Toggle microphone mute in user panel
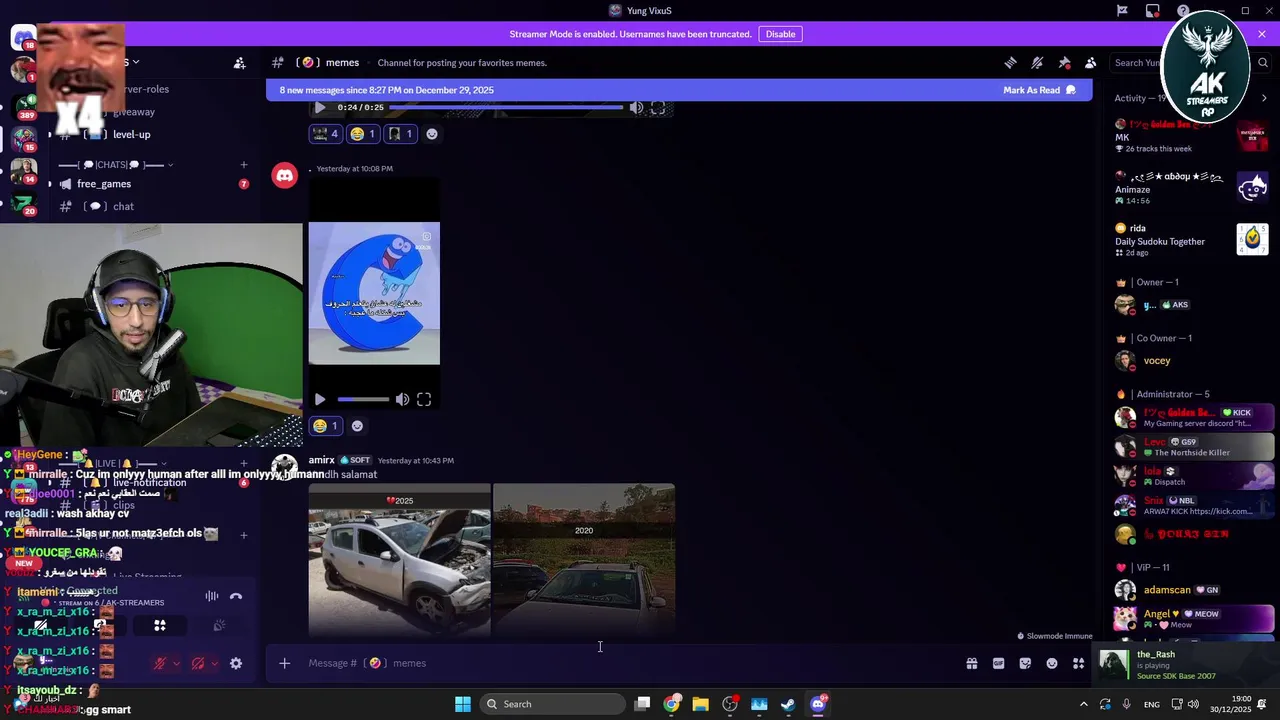This screenshot has height=720, width=1280. [159, 663]
